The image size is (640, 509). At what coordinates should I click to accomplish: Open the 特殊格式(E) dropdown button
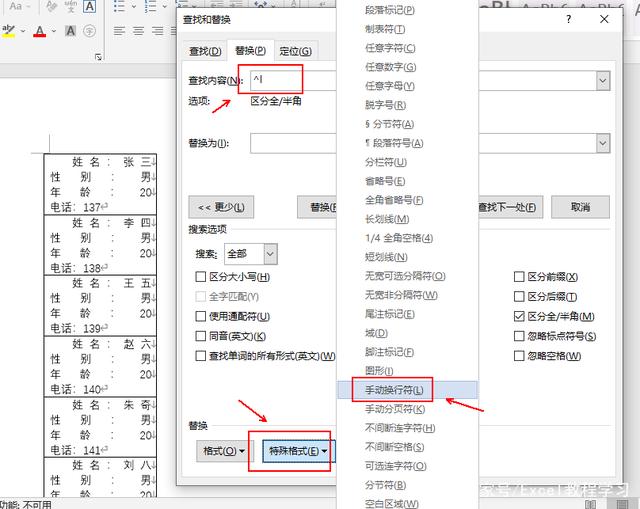[298, 451]
